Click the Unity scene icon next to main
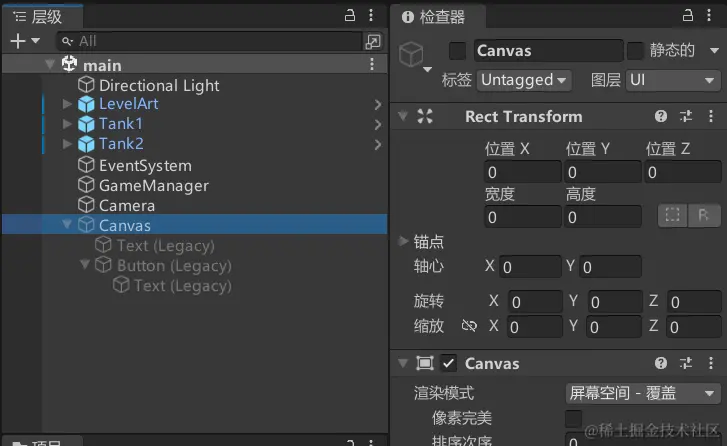 (70, 64)
